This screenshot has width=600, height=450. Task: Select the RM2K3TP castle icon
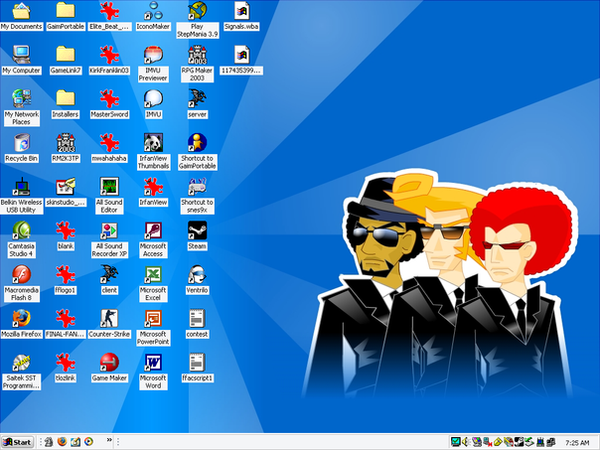point(65,143)
